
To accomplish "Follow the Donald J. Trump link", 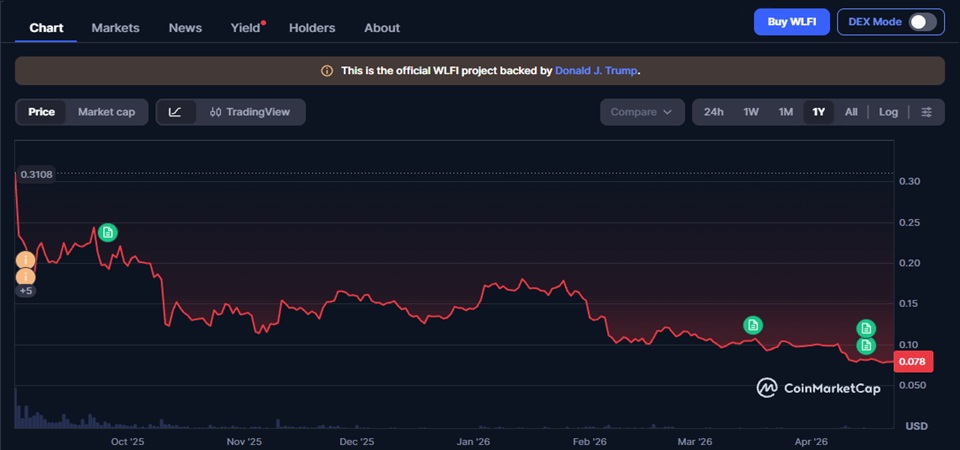I will 596,70.
